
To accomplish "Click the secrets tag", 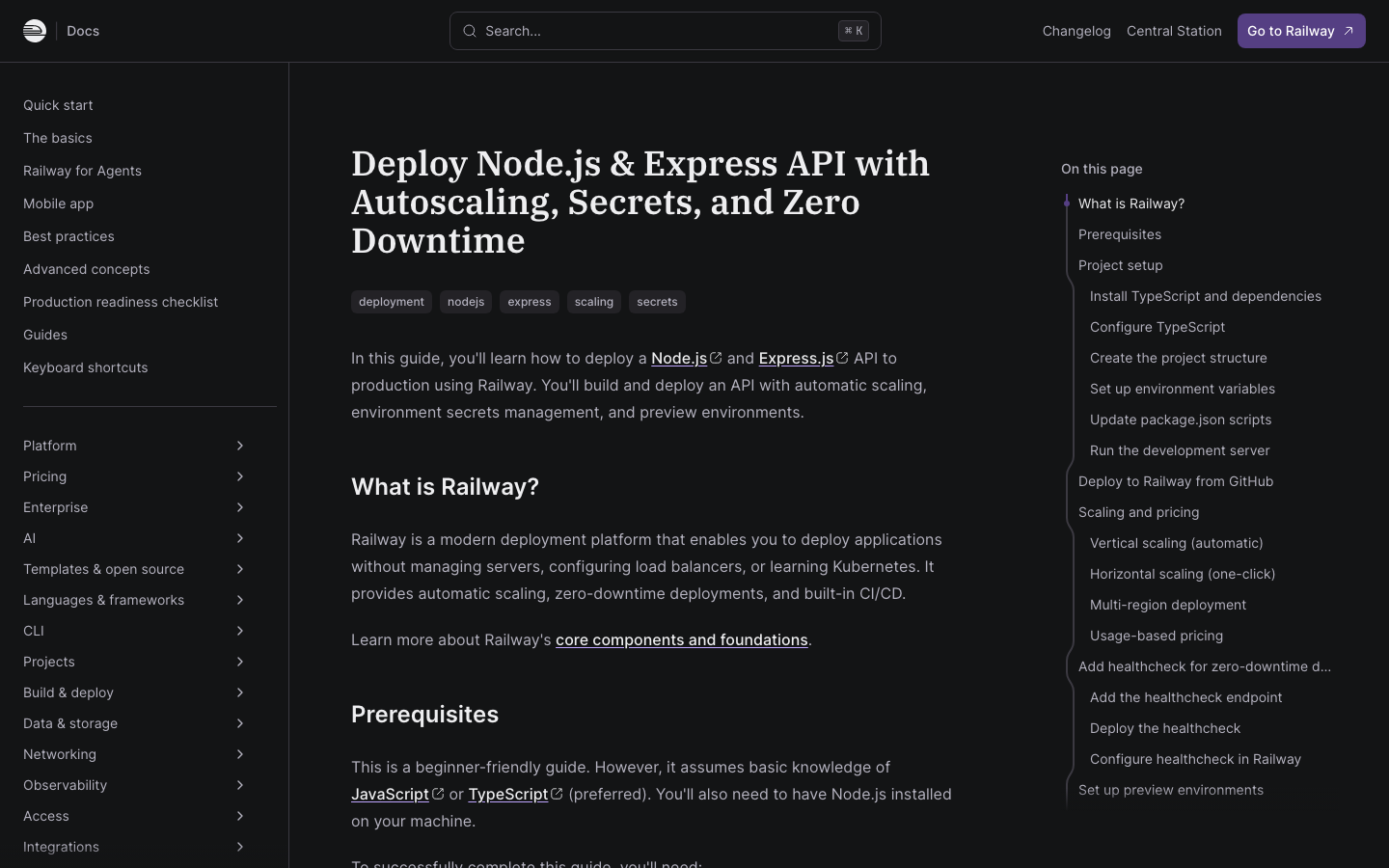I will click(x=657, y=302).
